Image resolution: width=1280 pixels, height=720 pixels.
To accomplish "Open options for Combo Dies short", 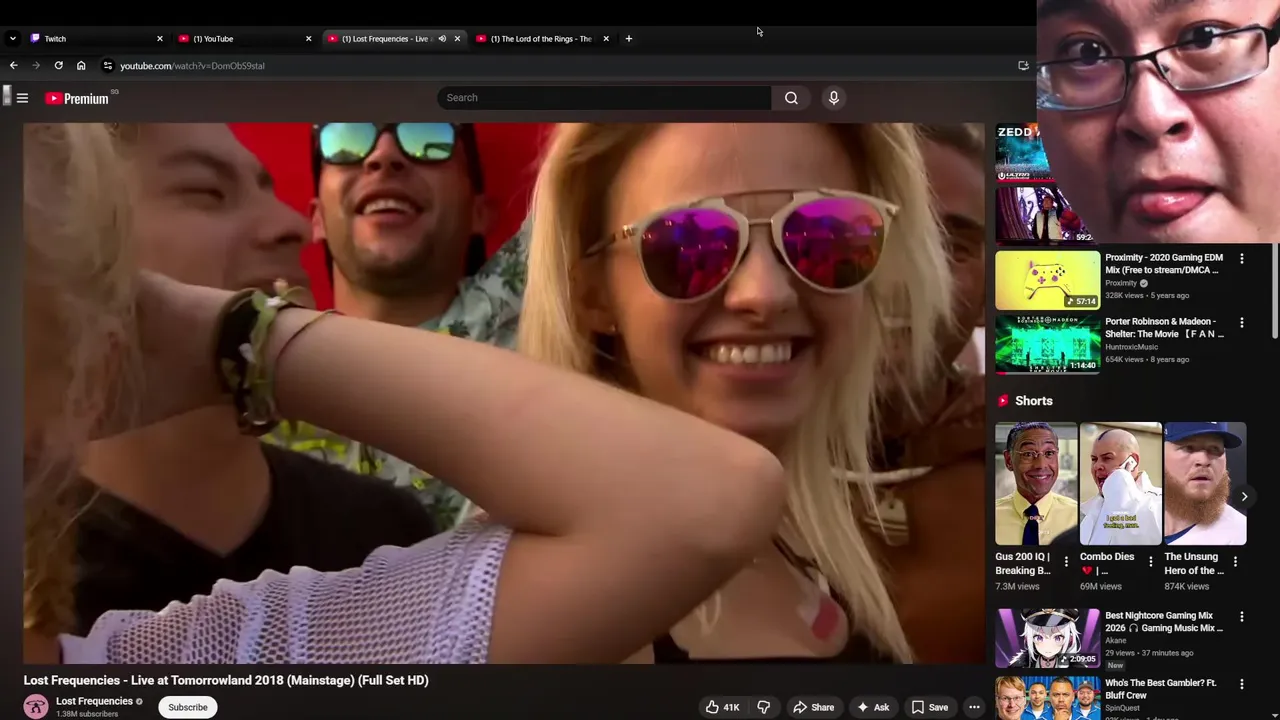I will point(1150,562).
